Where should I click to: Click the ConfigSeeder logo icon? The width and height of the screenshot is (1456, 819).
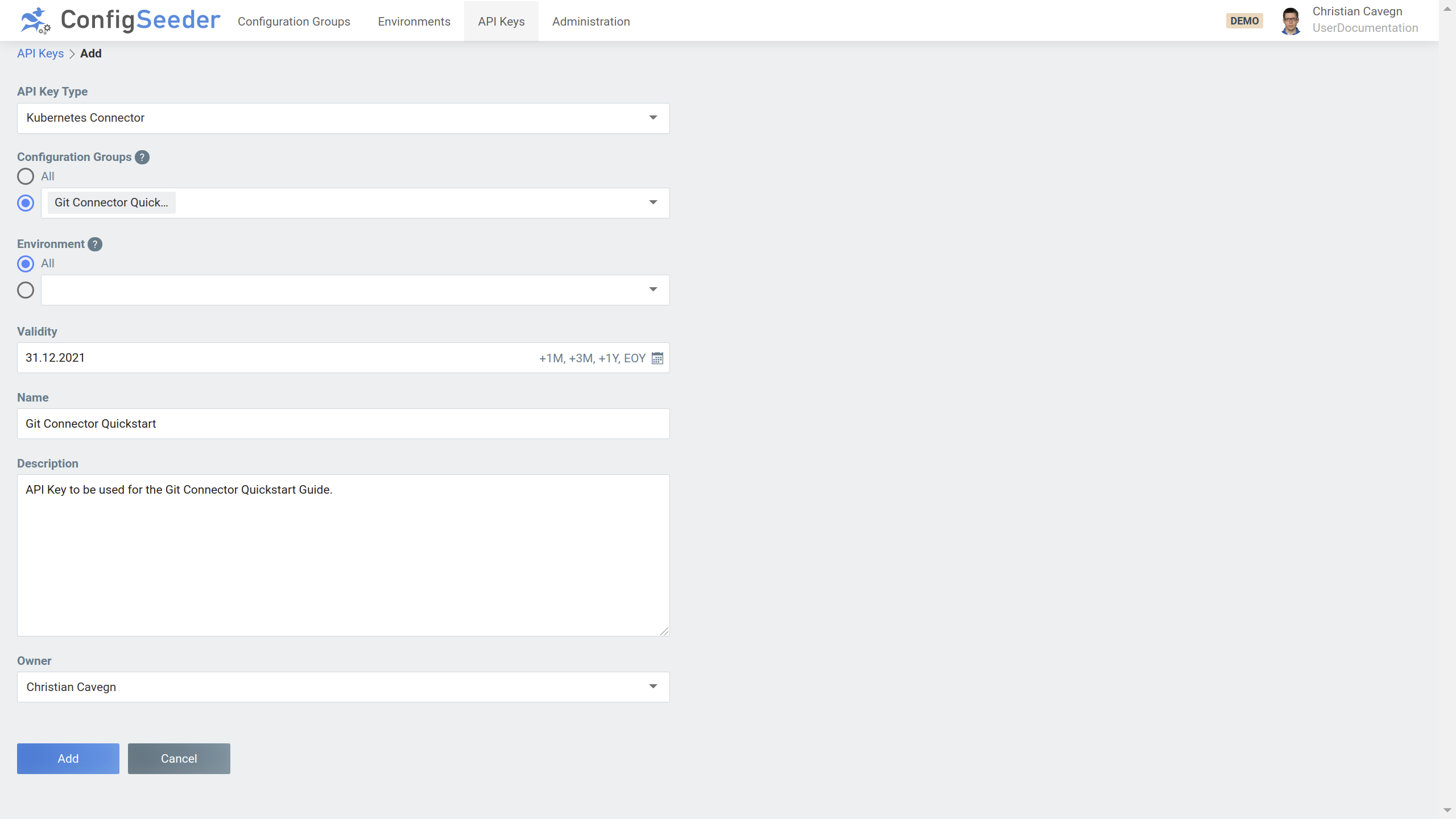coord(34,20)
